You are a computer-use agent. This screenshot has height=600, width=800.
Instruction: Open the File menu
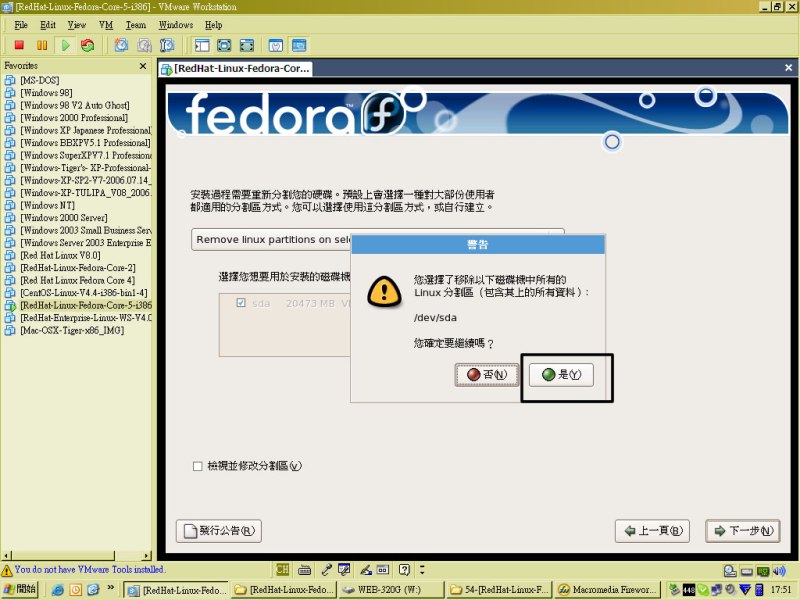coord(21,25)
